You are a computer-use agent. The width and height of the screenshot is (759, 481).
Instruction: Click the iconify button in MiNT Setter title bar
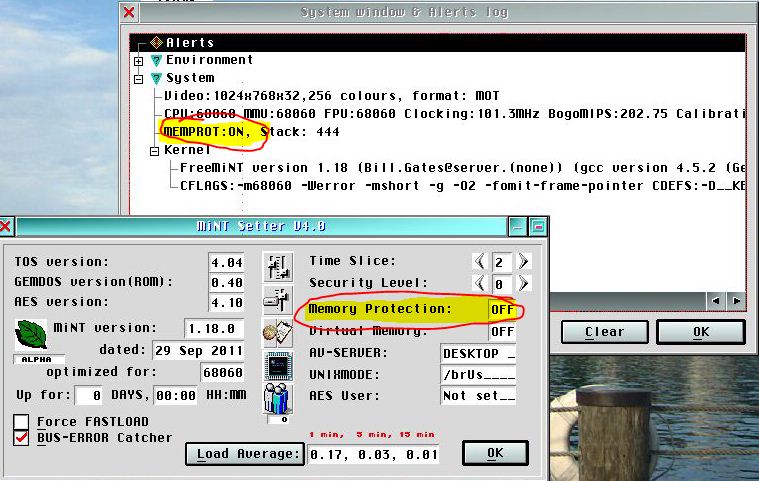coord(517,226)
